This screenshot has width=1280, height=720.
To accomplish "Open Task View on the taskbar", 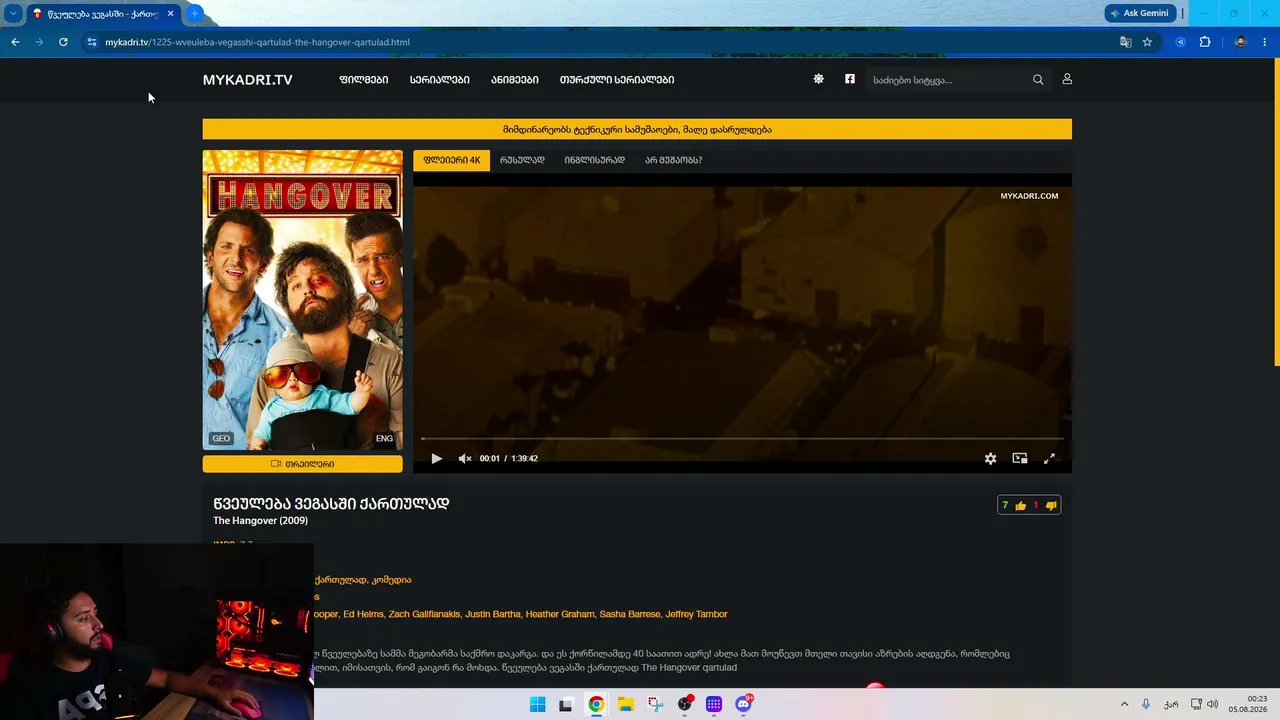I will (566, 704).
